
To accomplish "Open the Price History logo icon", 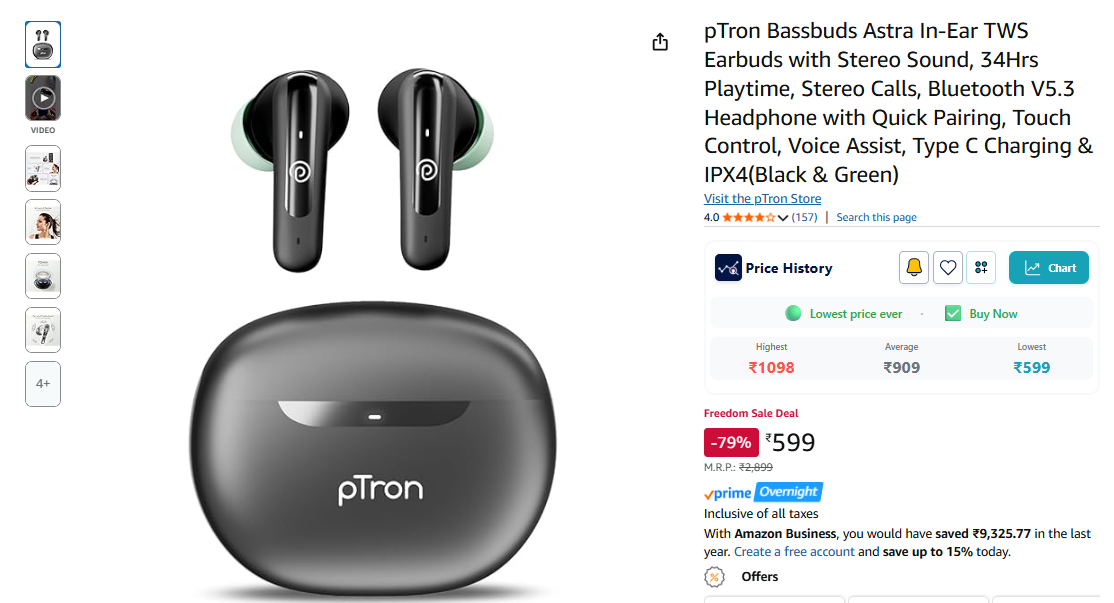I will click(x=728, y=268).
